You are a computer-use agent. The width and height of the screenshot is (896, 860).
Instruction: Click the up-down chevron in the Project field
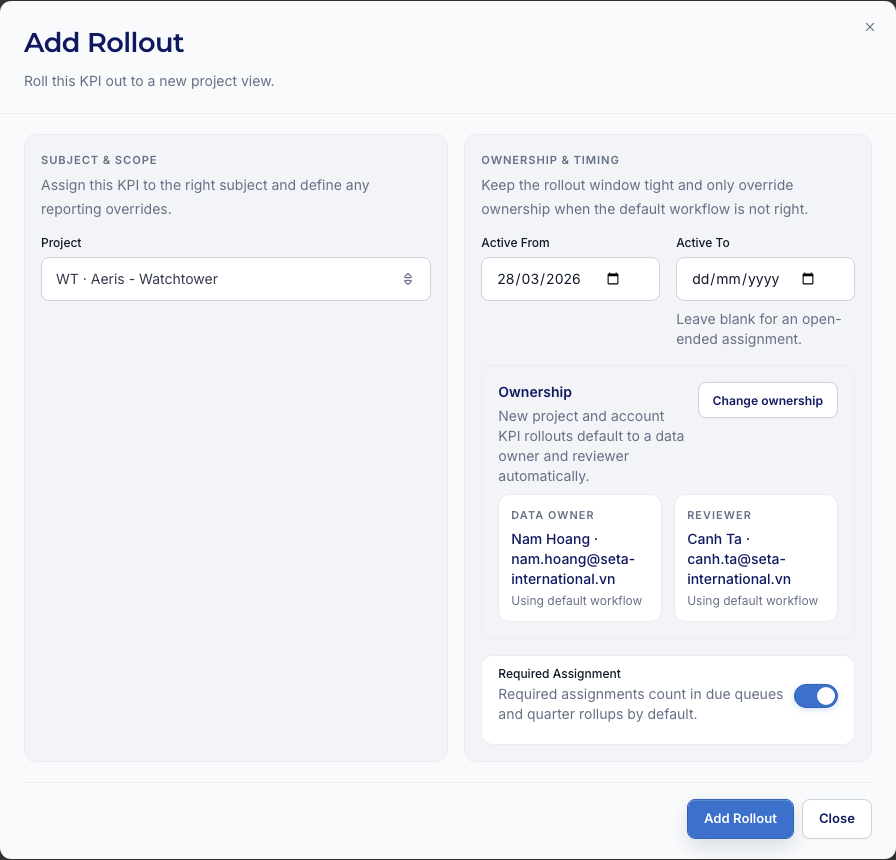point(408,279)
